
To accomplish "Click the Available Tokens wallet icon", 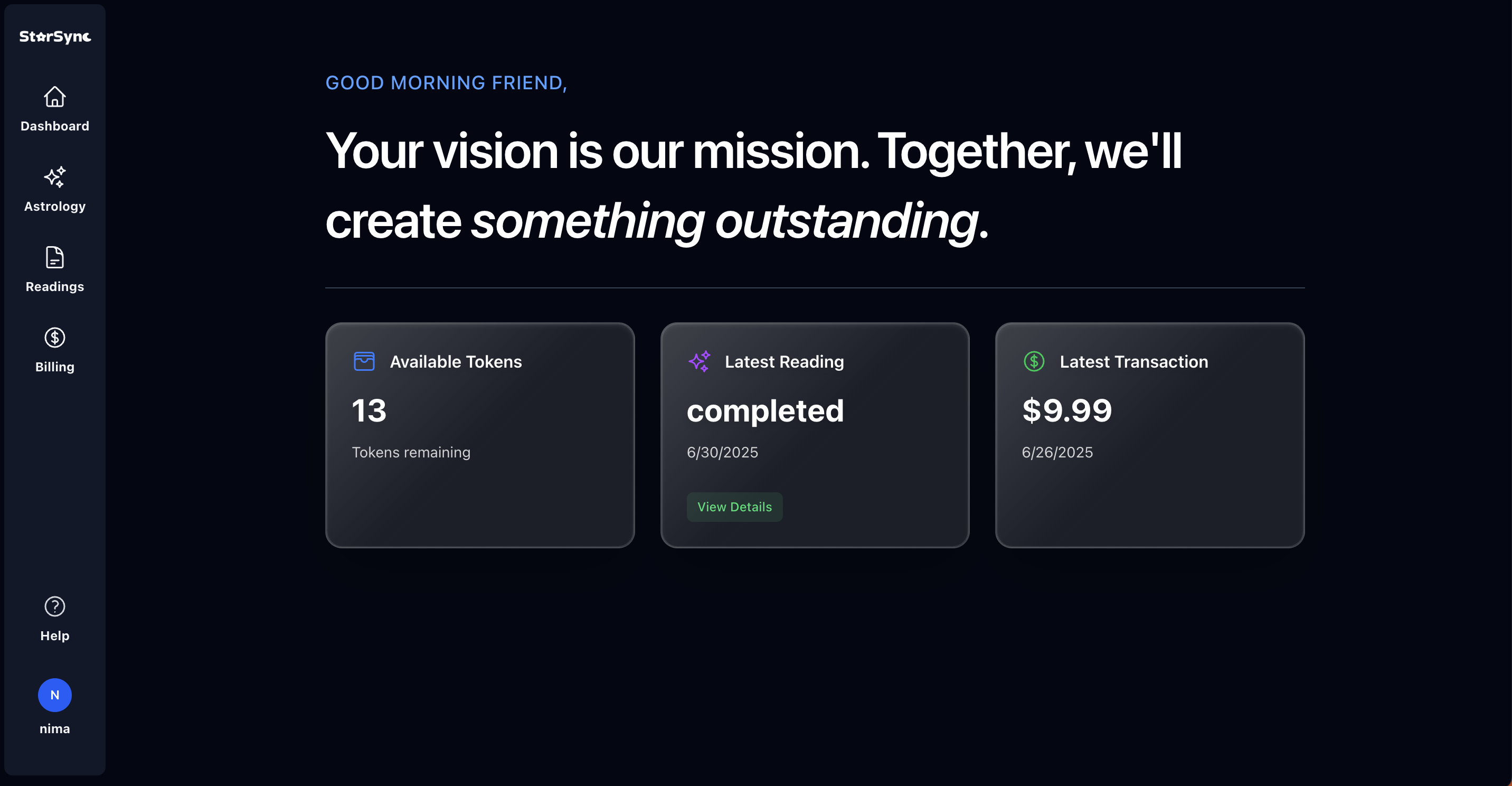I will (364, 361).
